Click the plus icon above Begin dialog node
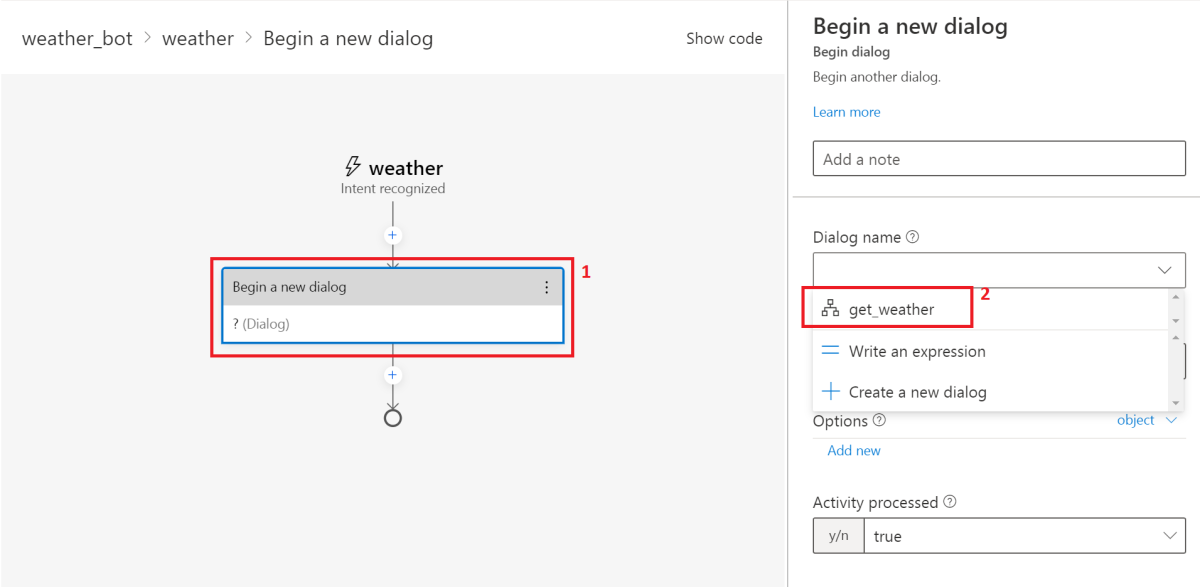The image size is (1200, 587). point(393,235)
